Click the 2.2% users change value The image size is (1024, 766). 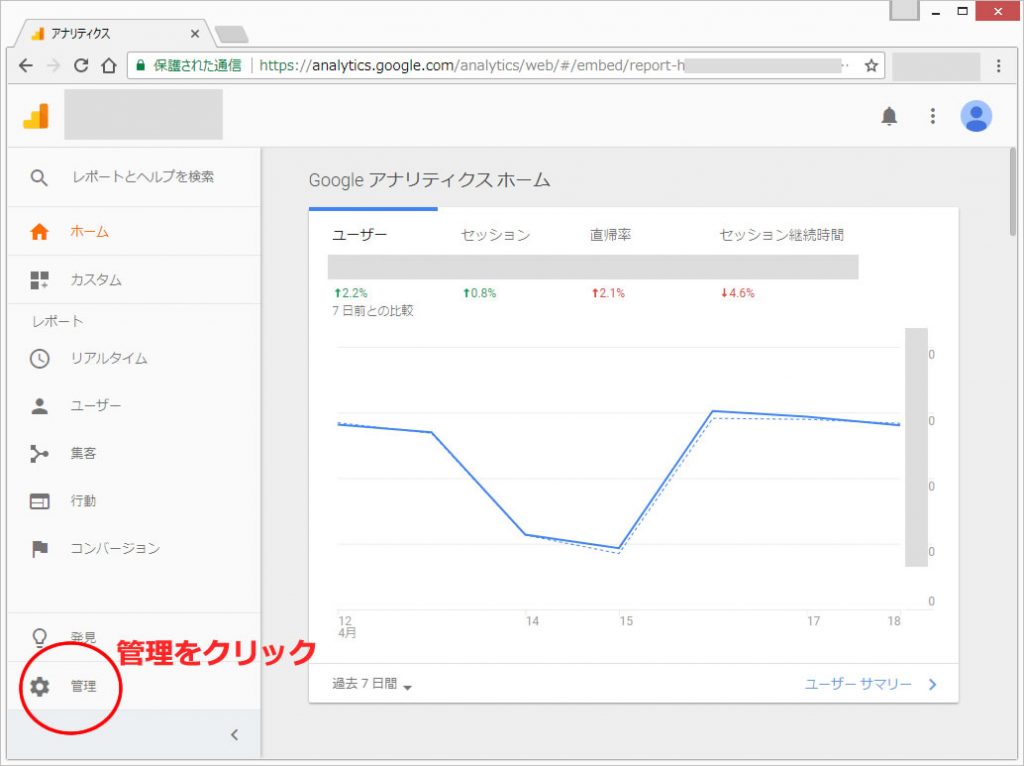pos(351,293)
